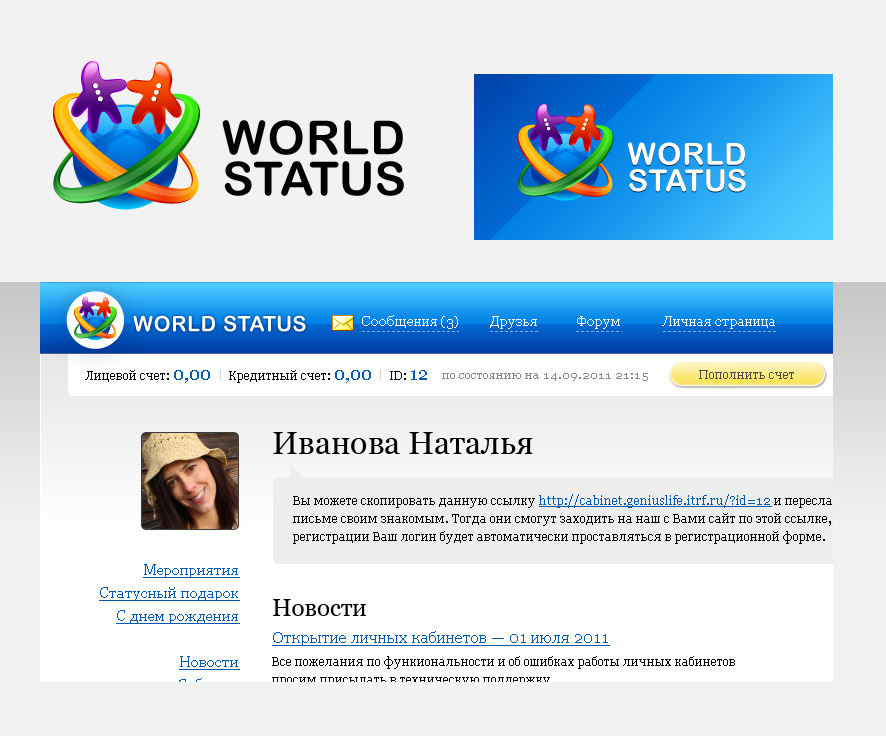Click Лицевой счет value 0,00
The height and width of the screenshot is (736, 886).
(192, 375)
